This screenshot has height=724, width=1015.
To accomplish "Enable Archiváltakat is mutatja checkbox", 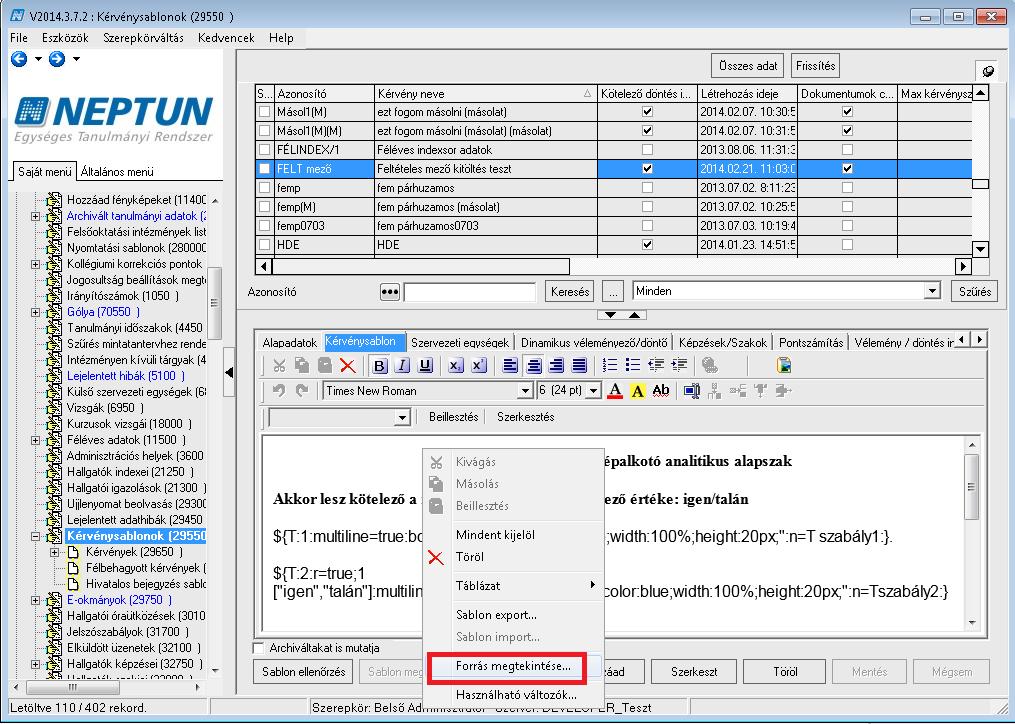I will [259, 648].
